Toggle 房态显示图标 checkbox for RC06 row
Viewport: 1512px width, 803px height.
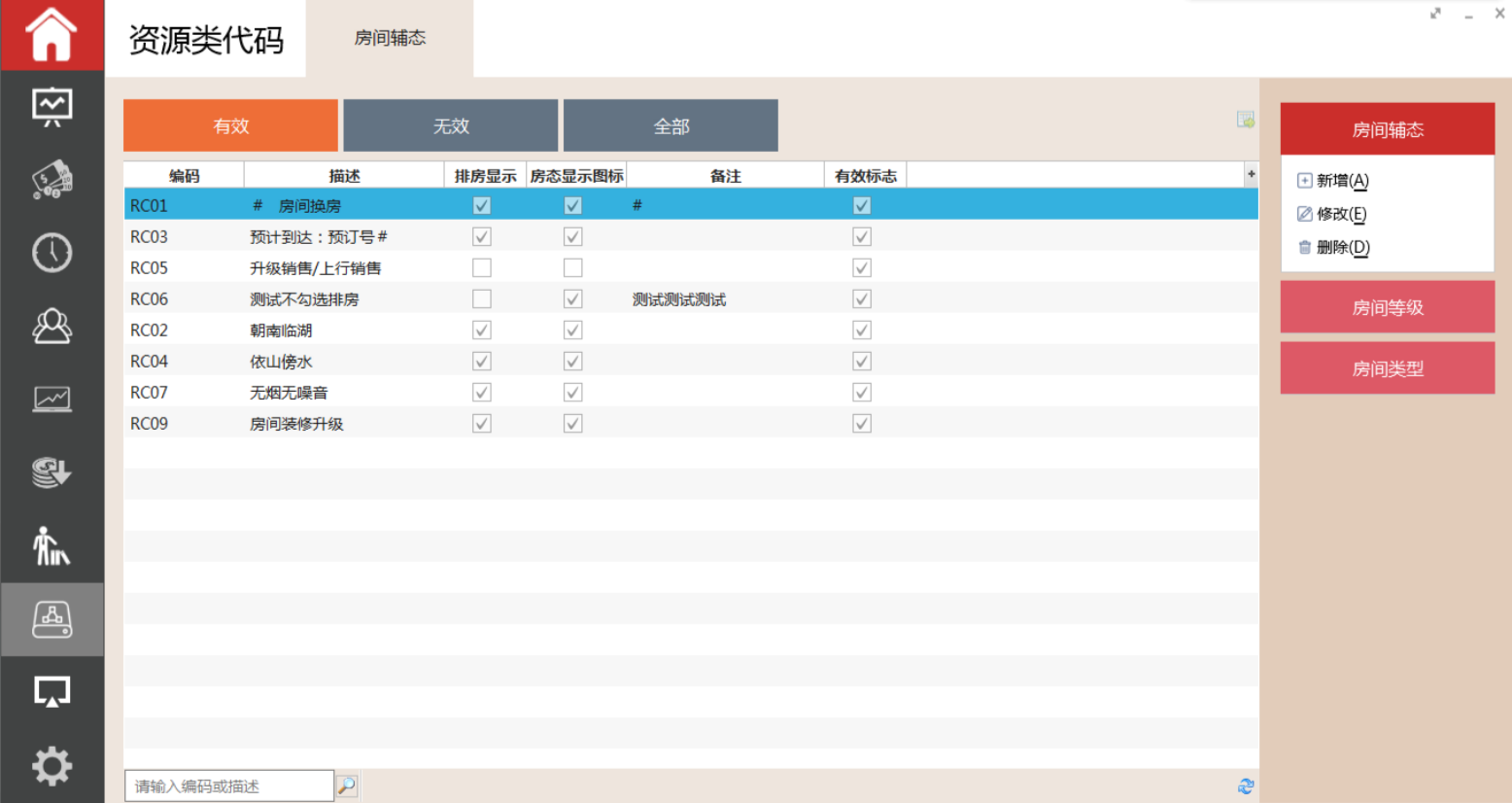573,299
